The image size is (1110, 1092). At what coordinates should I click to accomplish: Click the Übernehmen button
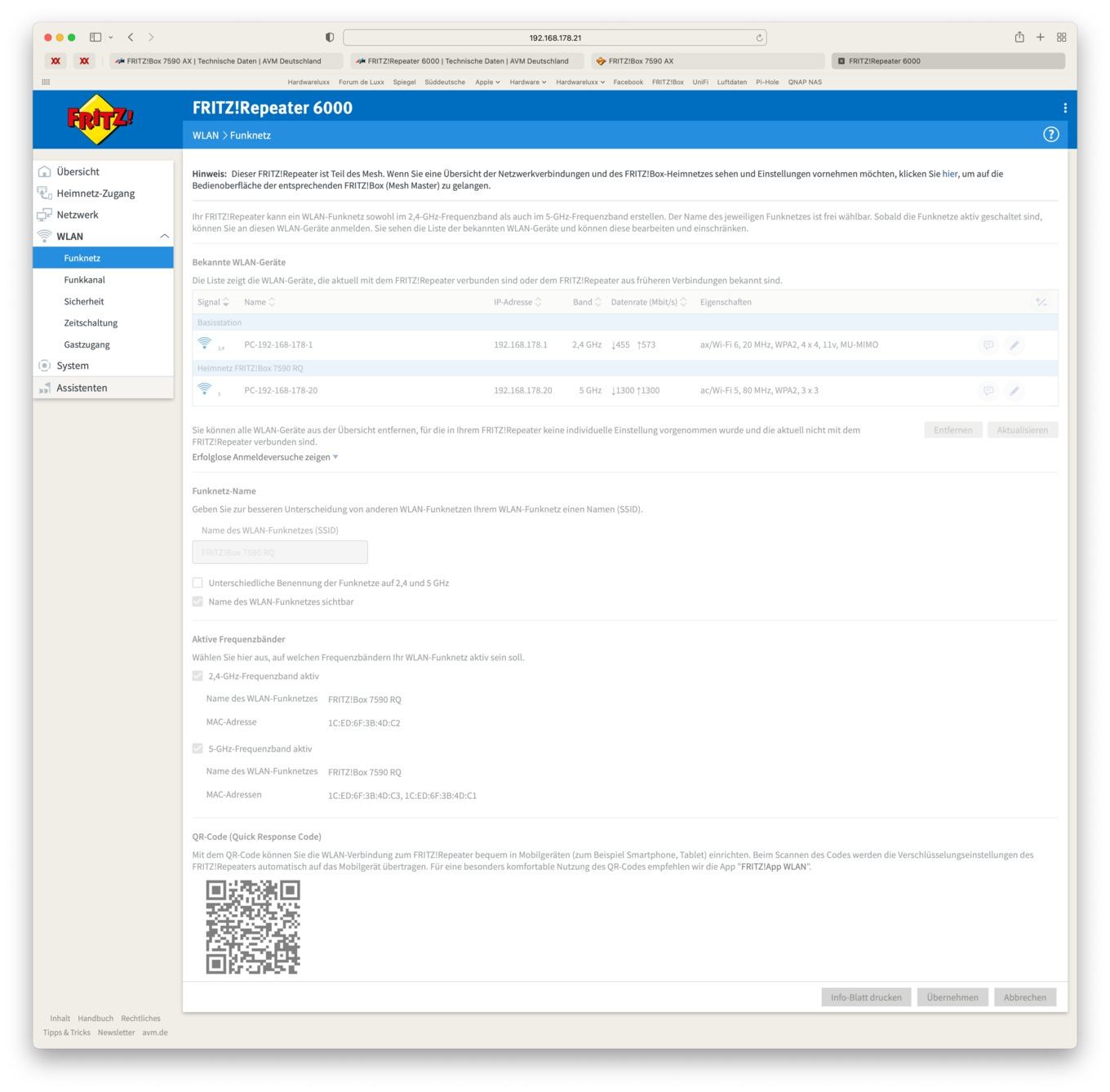pyautogui.click(x=952, y=997)
